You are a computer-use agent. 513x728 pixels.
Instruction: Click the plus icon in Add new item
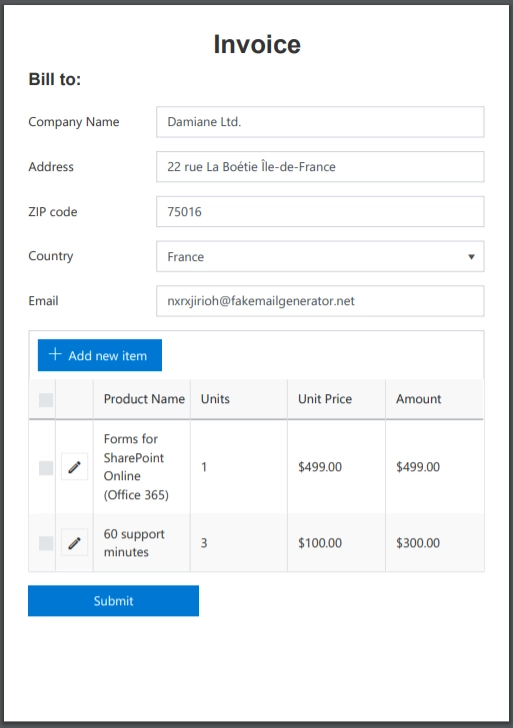click(x=55, y=354)
